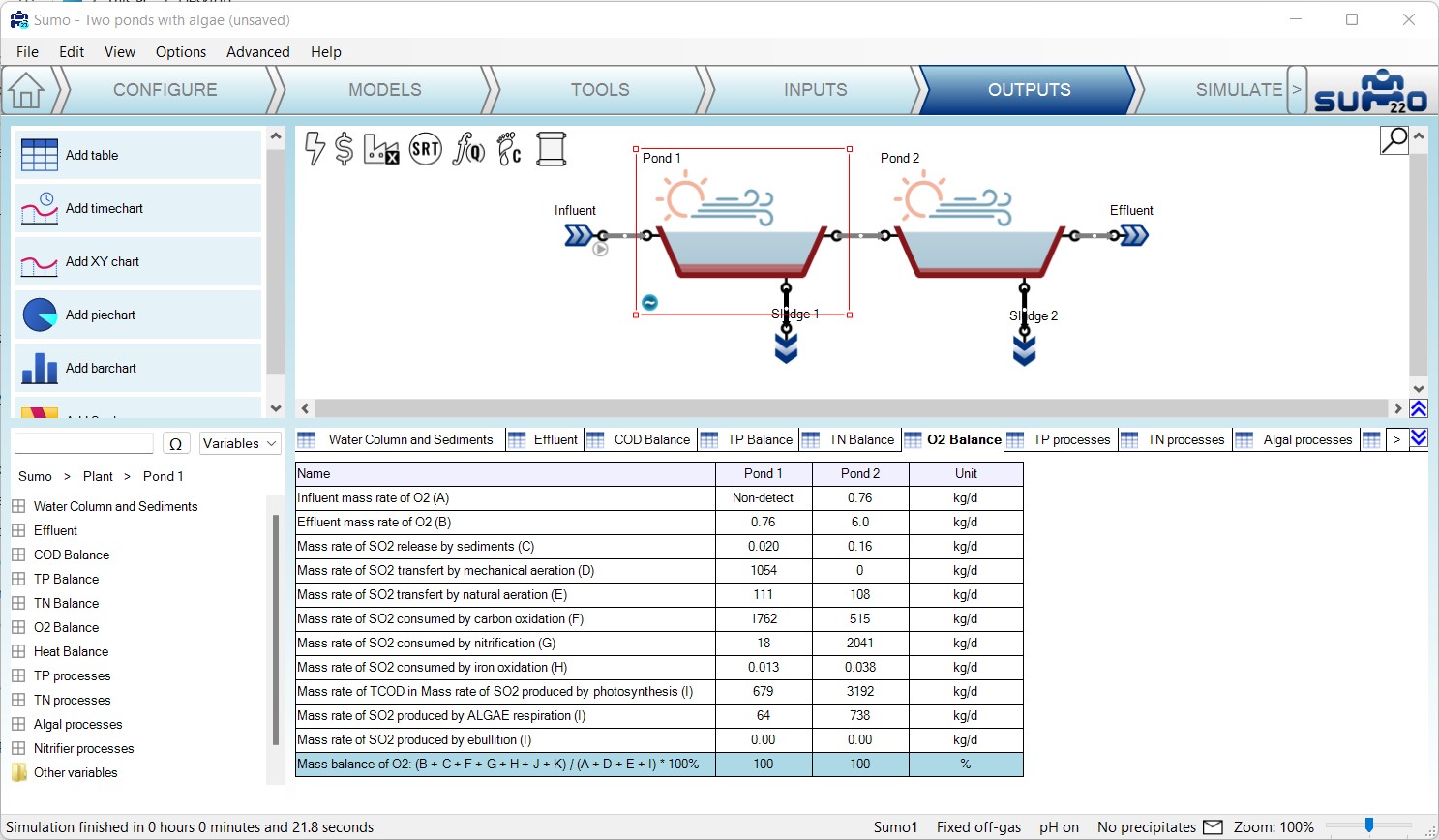This screenshot has width=1439, height=840.
Task: Click the Add piechart icon
Action: coord(40,315)
